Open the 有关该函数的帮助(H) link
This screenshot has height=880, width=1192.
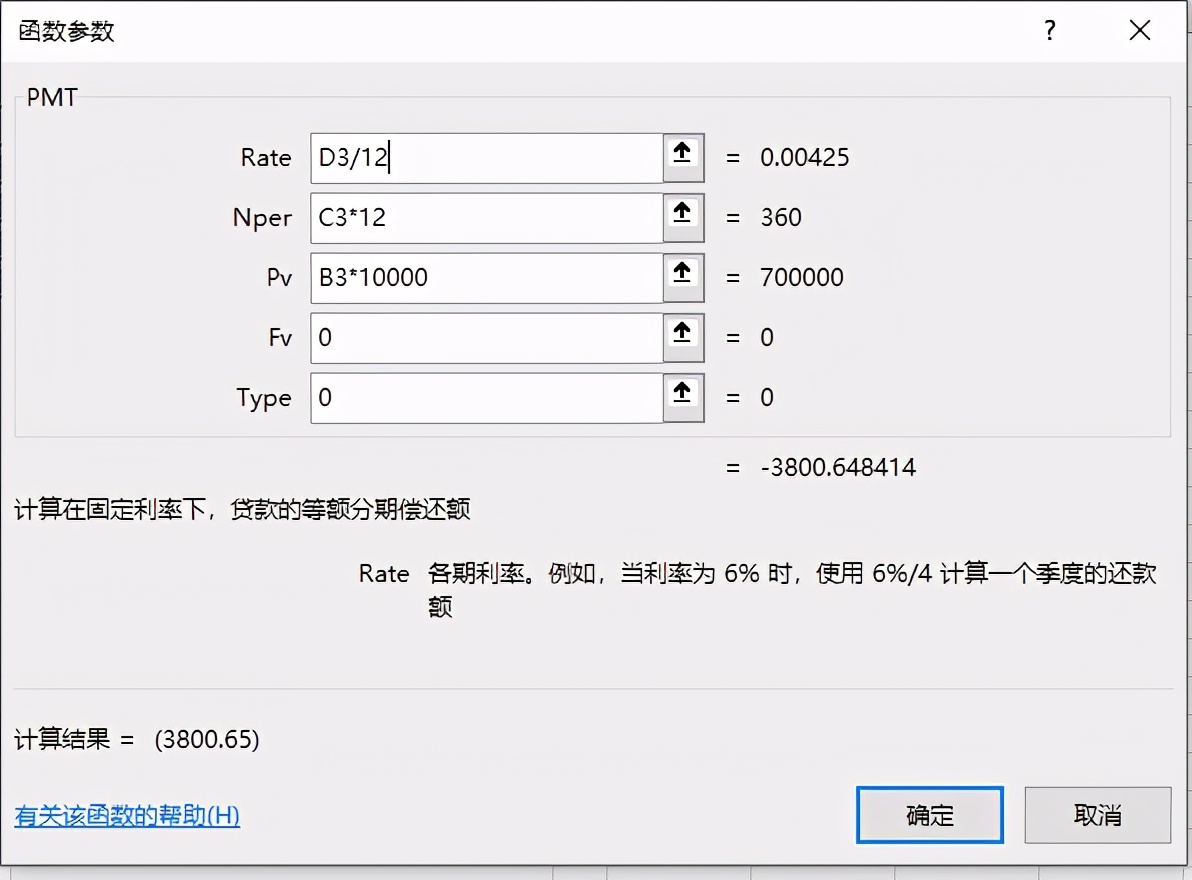pos(127,815)
